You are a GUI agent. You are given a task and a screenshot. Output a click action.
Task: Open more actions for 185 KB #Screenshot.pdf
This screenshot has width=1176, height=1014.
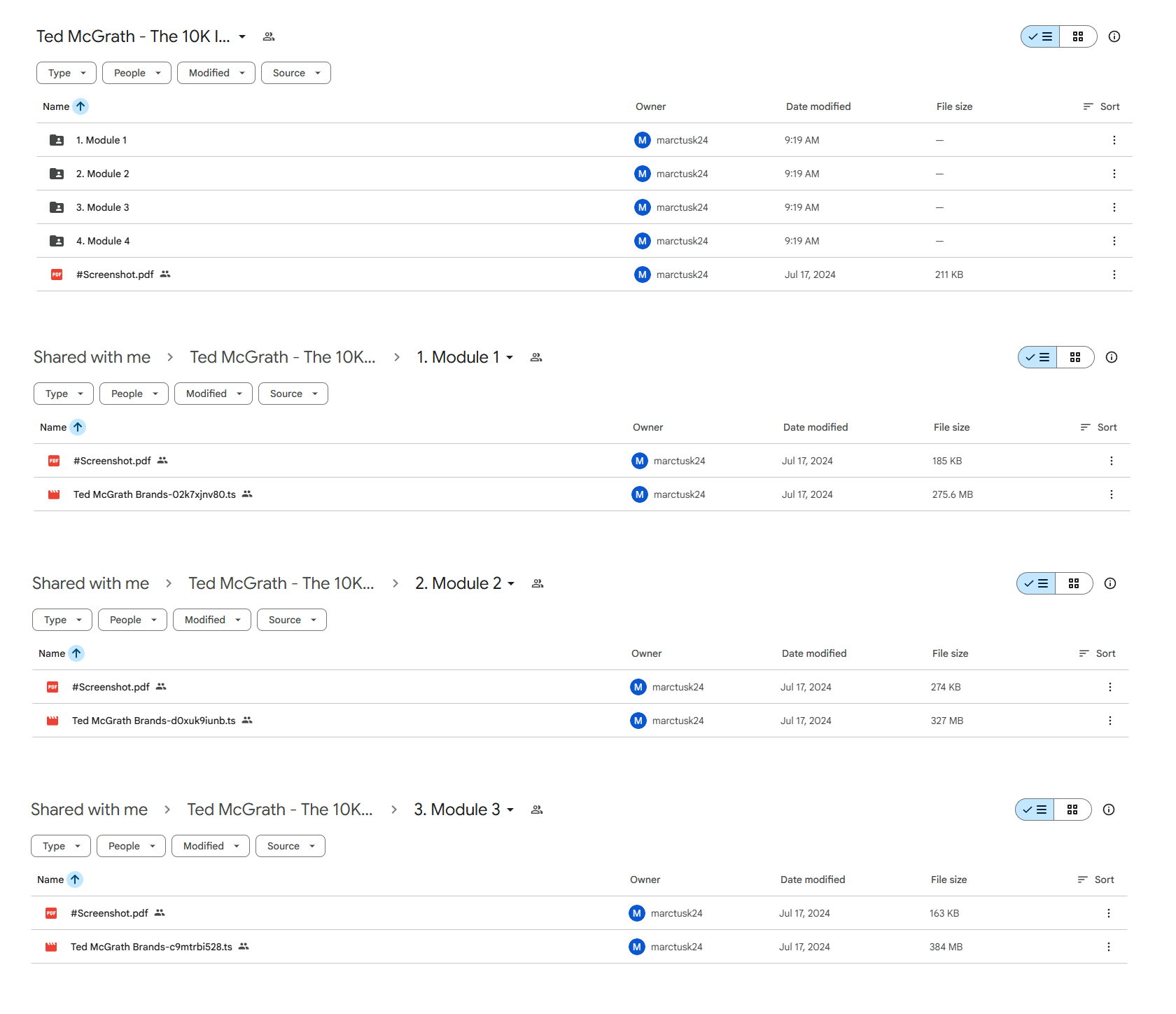1112,461
